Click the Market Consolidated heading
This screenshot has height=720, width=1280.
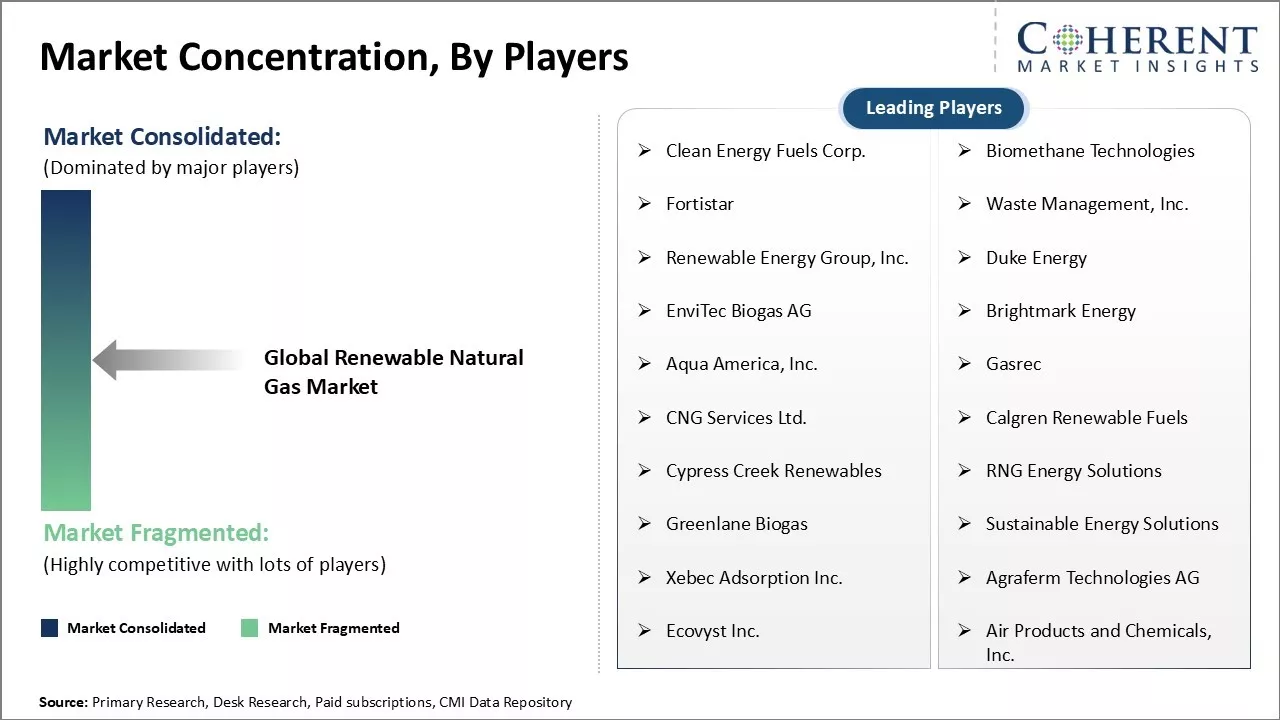162,137
